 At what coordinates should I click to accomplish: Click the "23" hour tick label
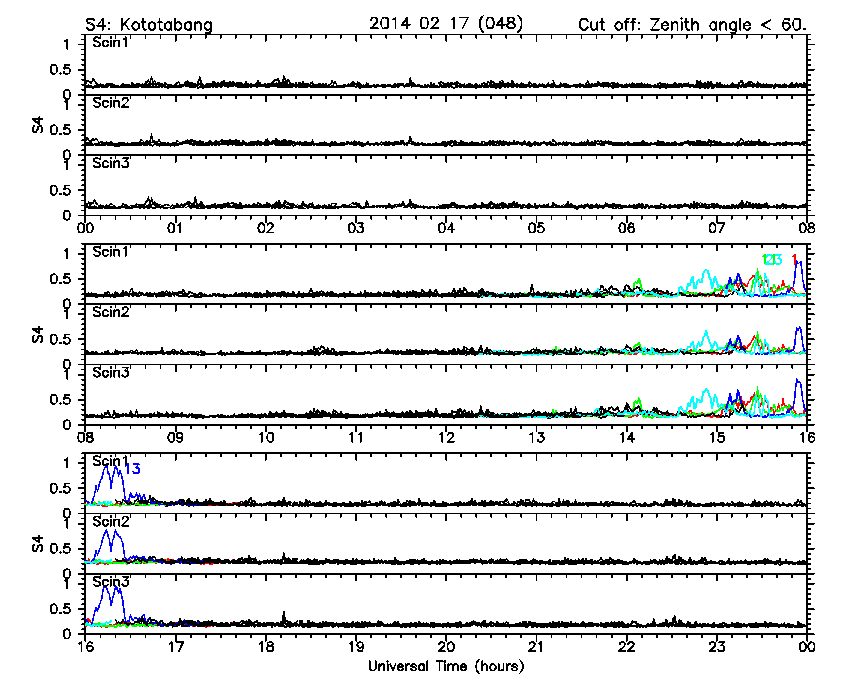(717, 647)
